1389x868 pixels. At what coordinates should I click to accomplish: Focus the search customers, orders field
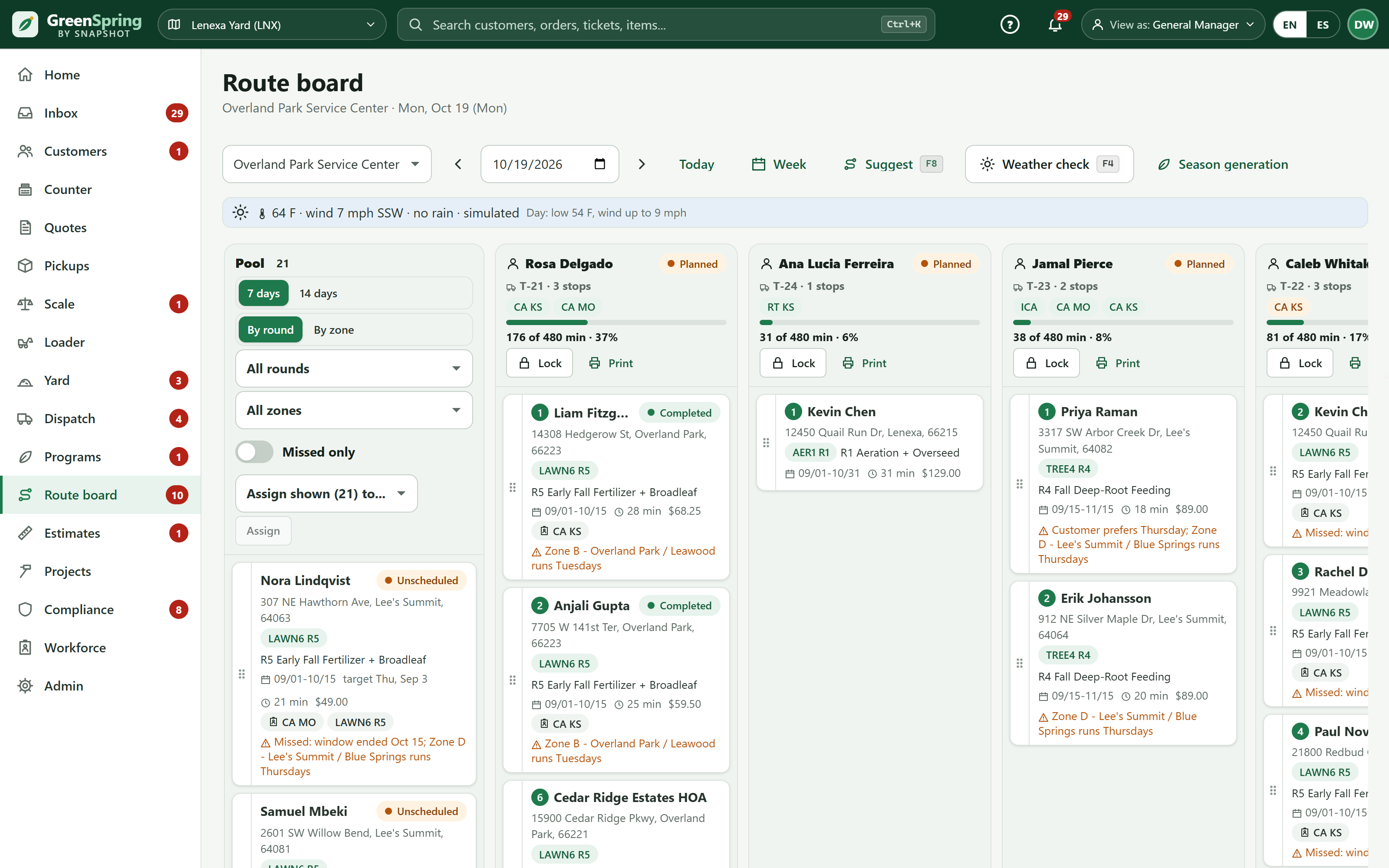point(666,25)
